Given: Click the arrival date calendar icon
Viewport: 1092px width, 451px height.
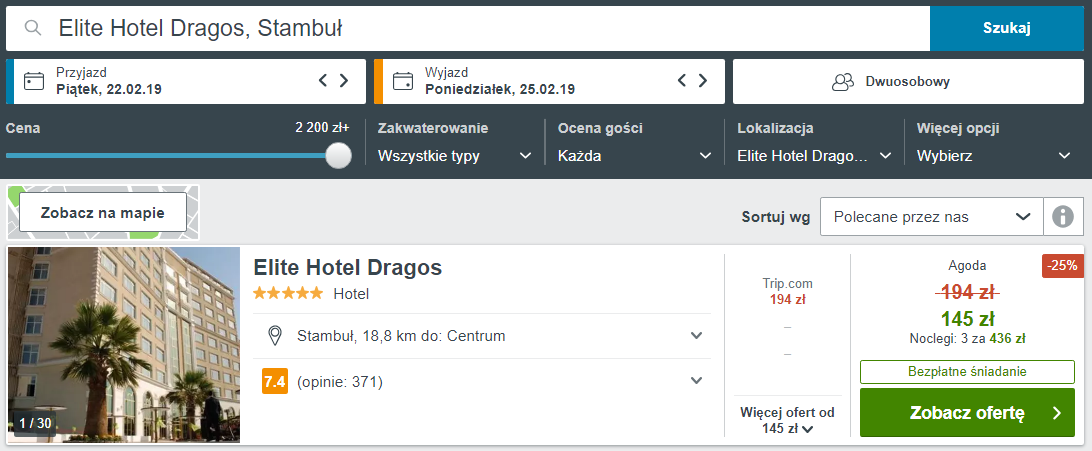Looking at the screenshot, I should 34,81.
